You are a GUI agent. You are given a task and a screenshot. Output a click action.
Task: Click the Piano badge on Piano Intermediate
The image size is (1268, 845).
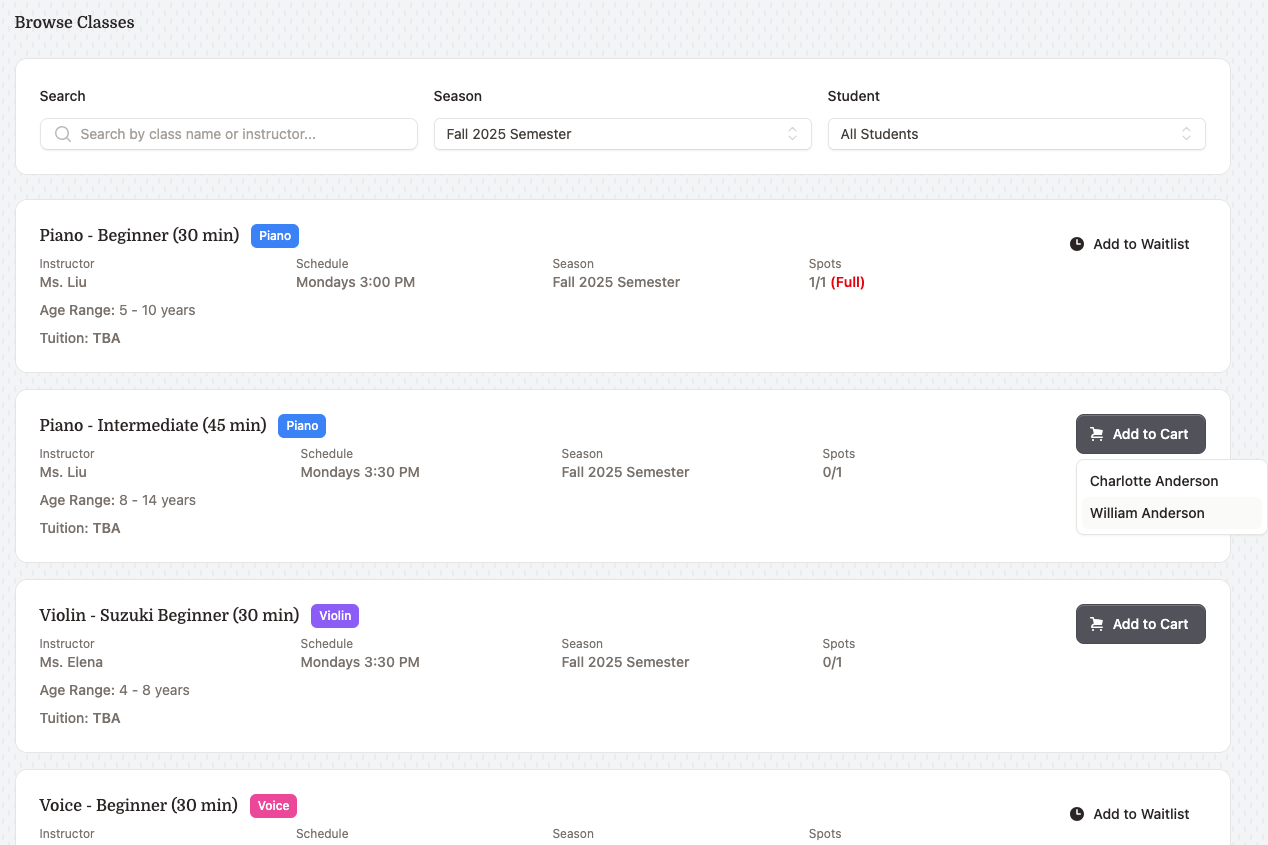point(302,426)
